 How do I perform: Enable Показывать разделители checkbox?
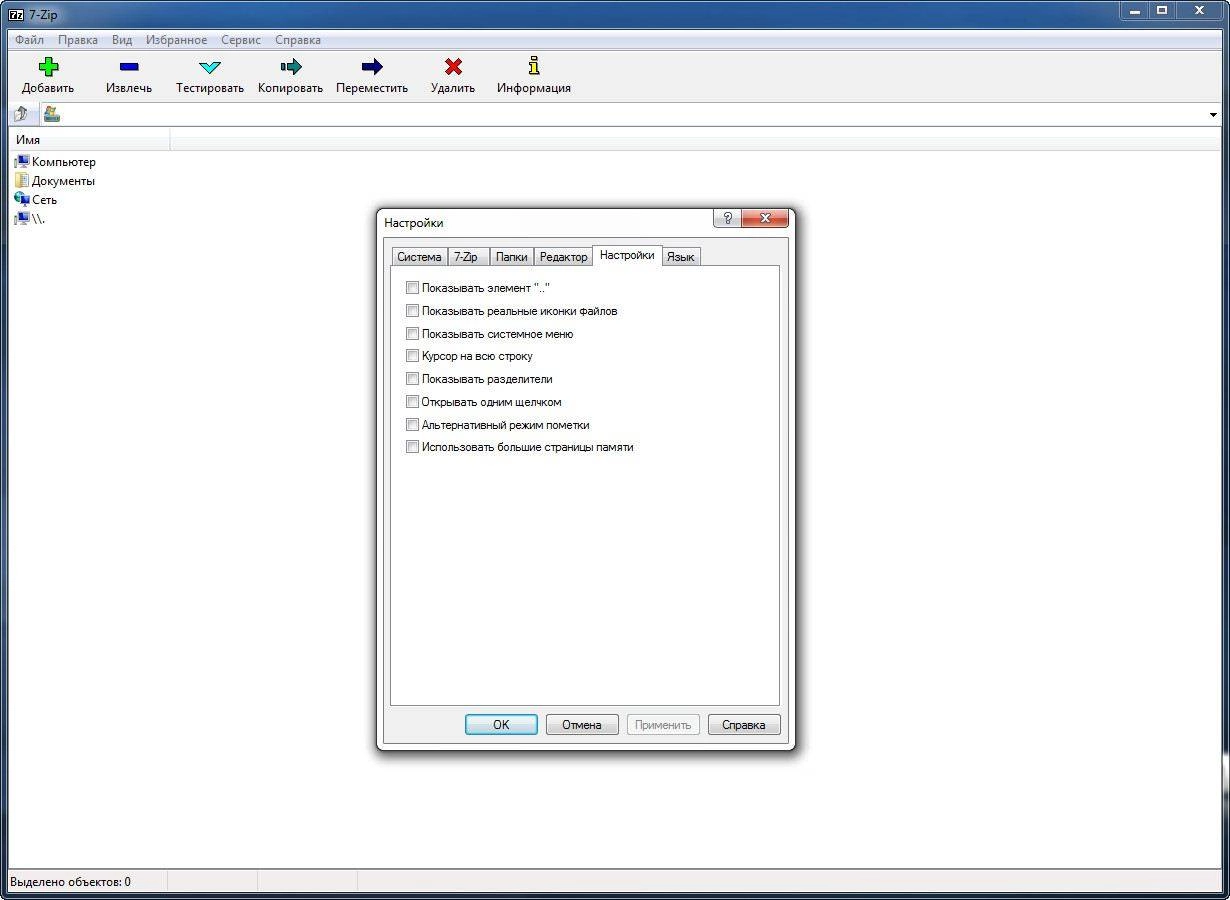(412, 379)
